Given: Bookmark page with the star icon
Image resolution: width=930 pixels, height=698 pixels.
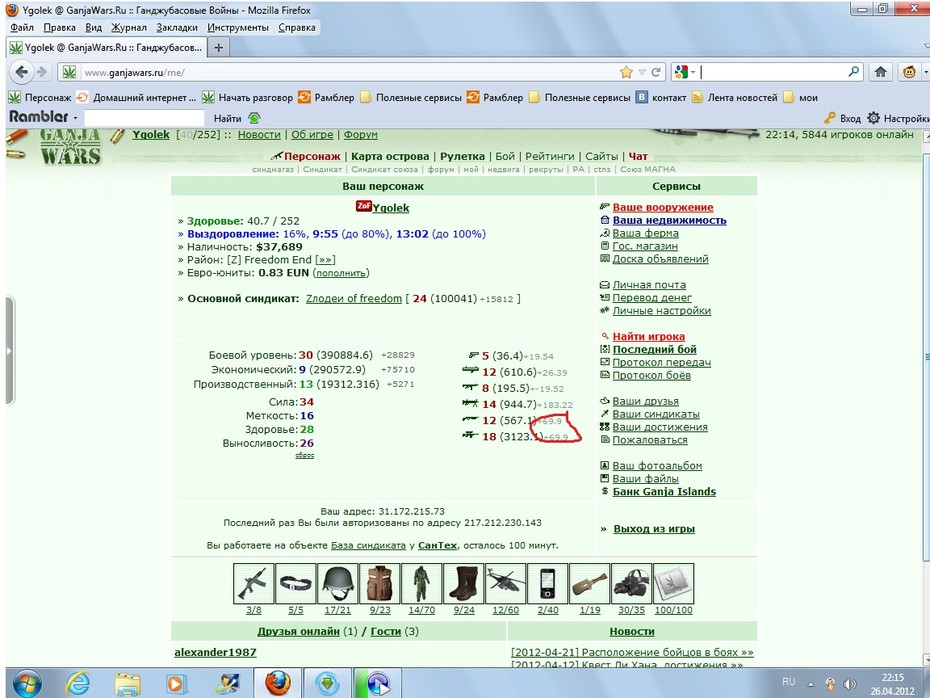Looking at the screenshot, I should pos(626,72).
